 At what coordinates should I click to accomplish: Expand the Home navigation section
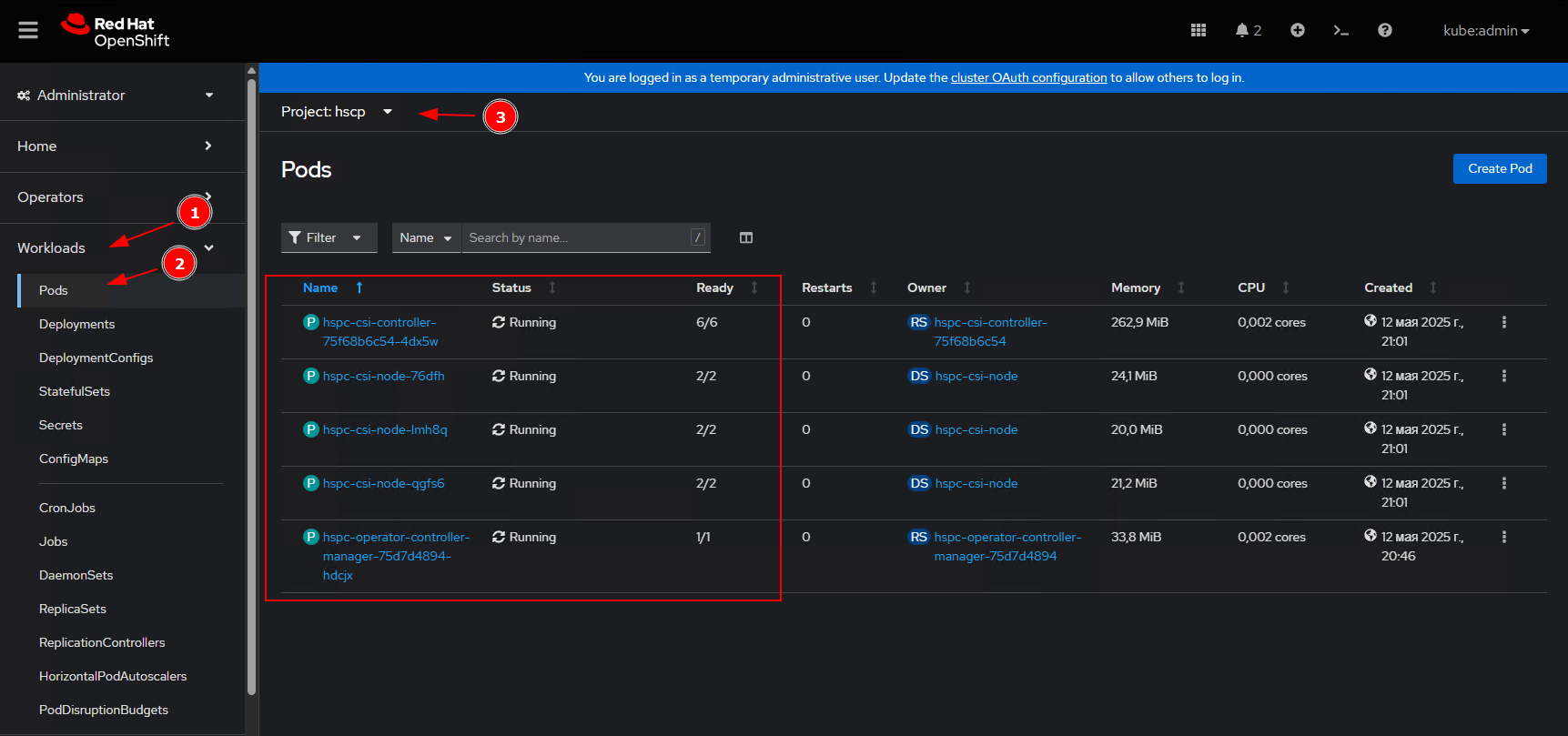tap(116, 146)
